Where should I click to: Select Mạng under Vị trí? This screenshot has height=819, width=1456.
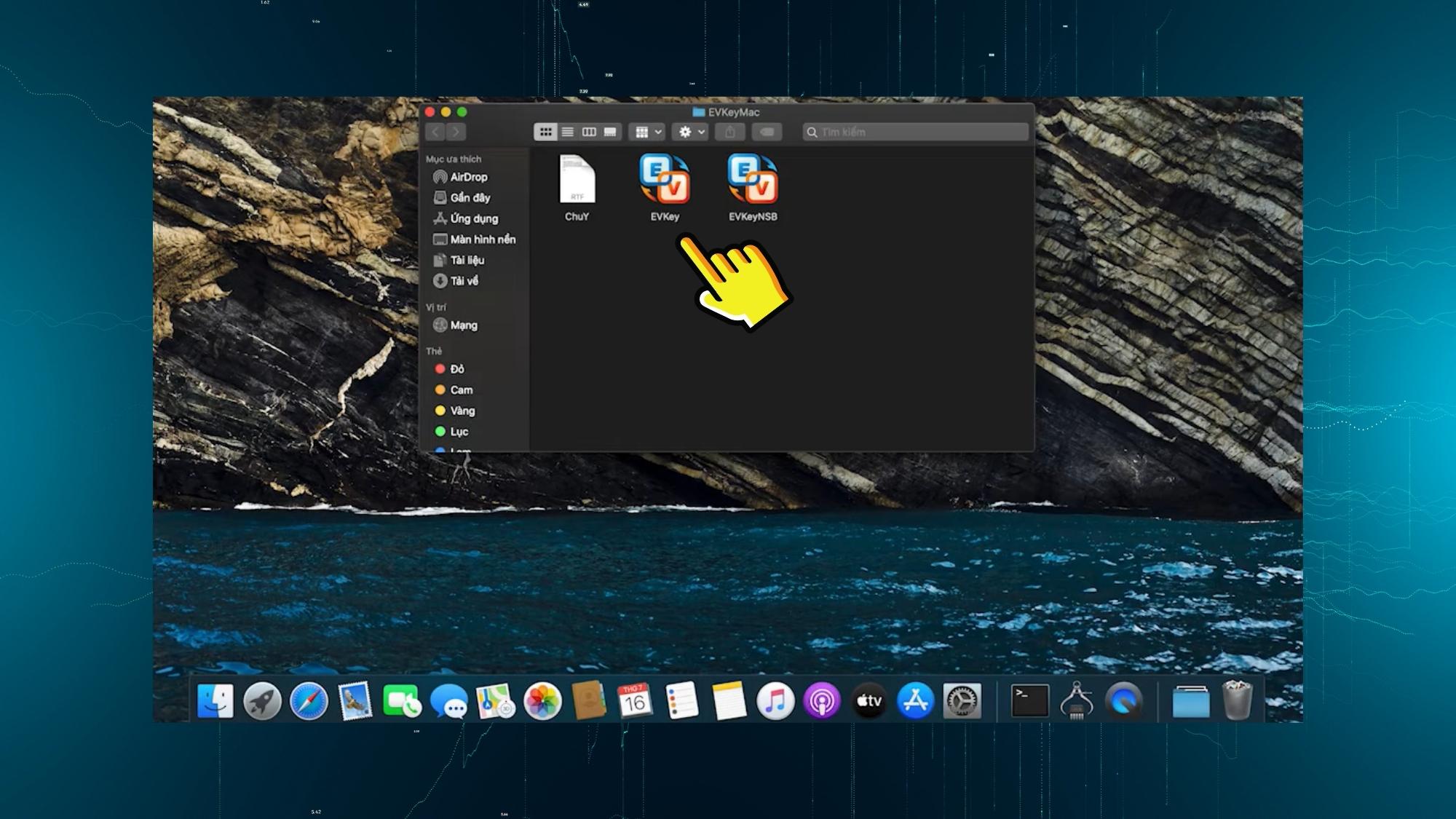464,325
